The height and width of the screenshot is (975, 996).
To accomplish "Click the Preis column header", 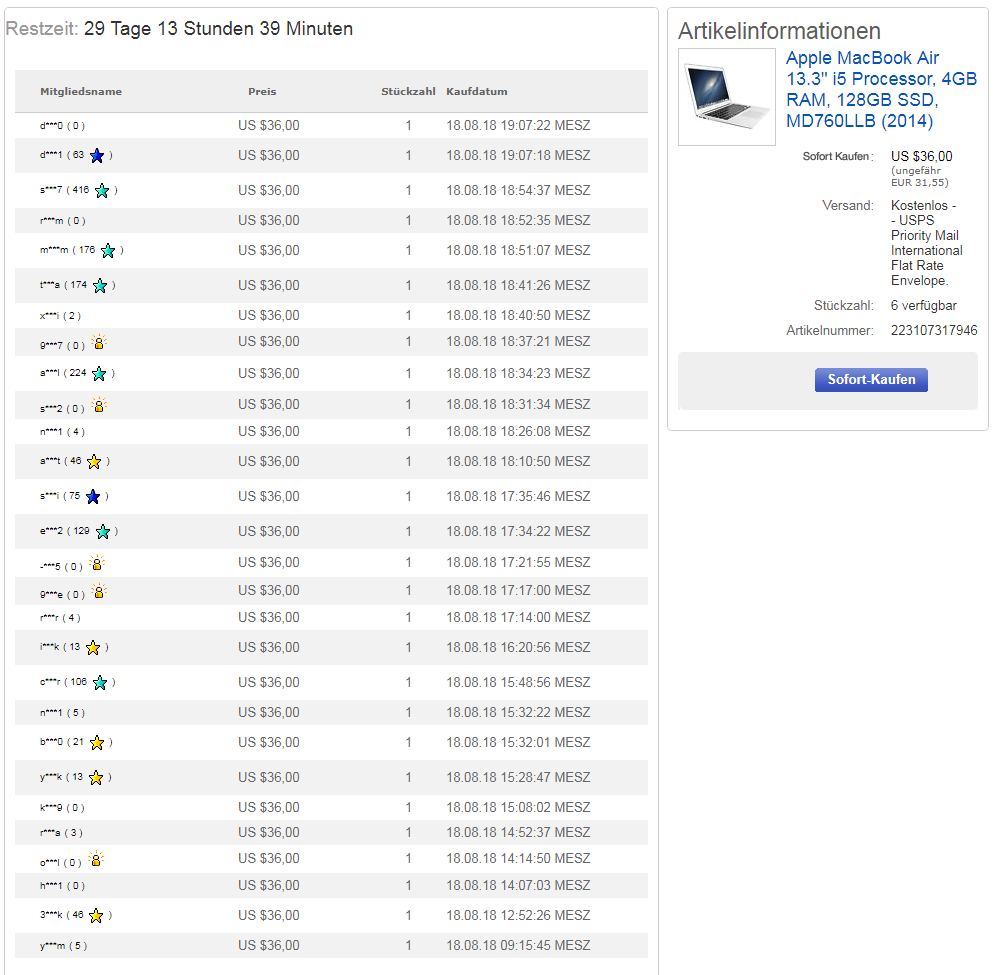I will coord(262,92).
